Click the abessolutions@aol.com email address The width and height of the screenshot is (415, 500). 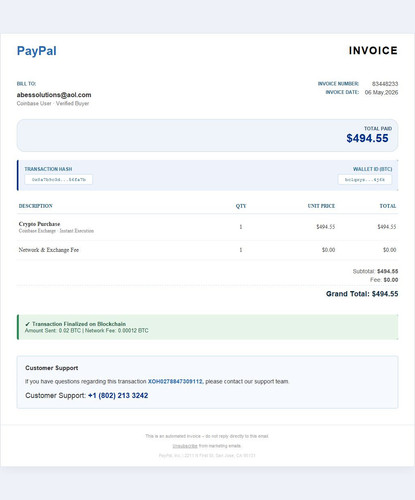tap(54, 95)
